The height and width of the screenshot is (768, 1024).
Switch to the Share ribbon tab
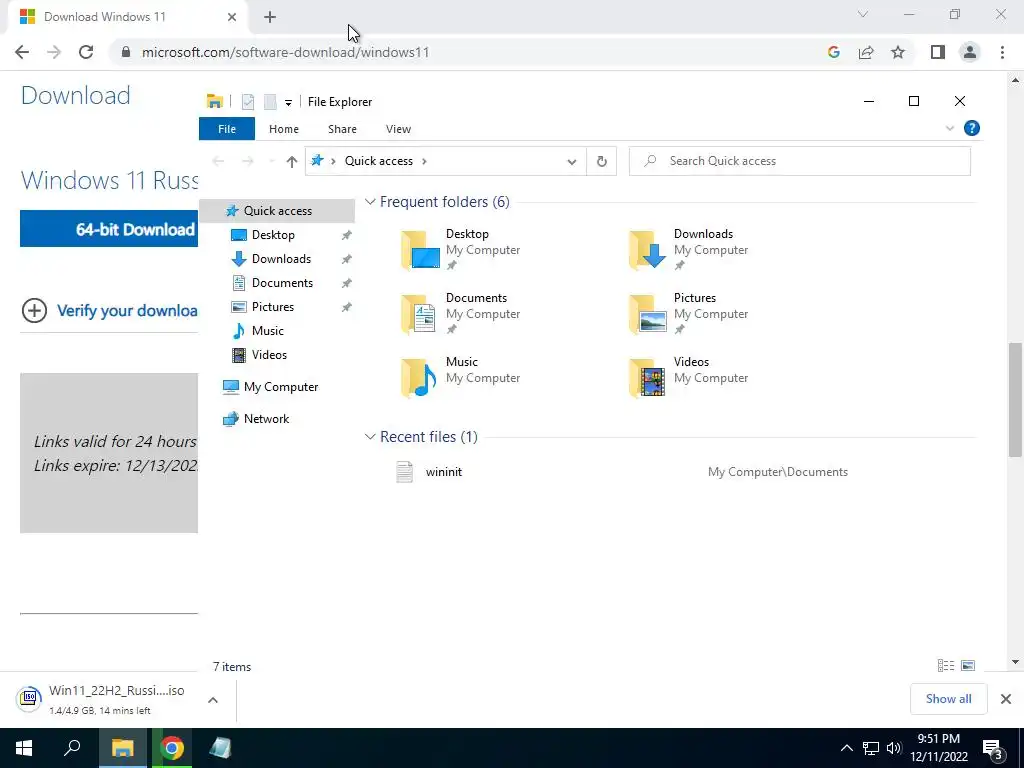pyautogui.click(x=342, y=129)
